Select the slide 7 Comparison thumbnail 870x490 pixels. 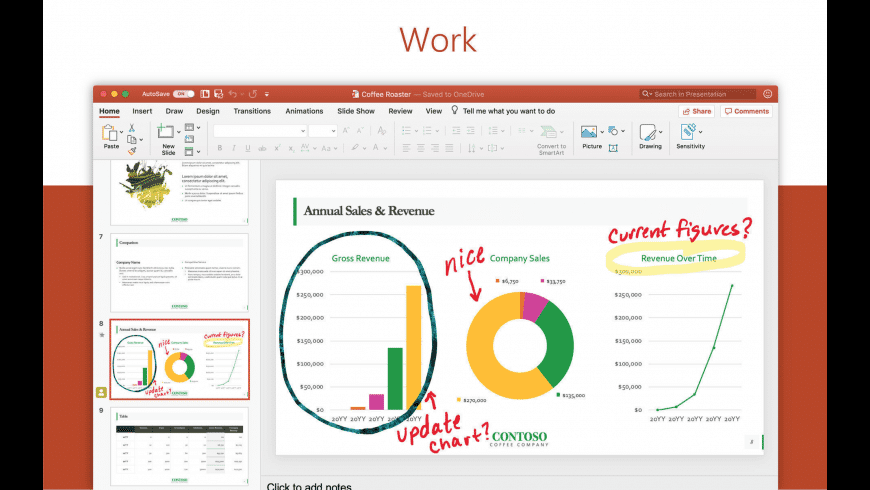[179, 272]
